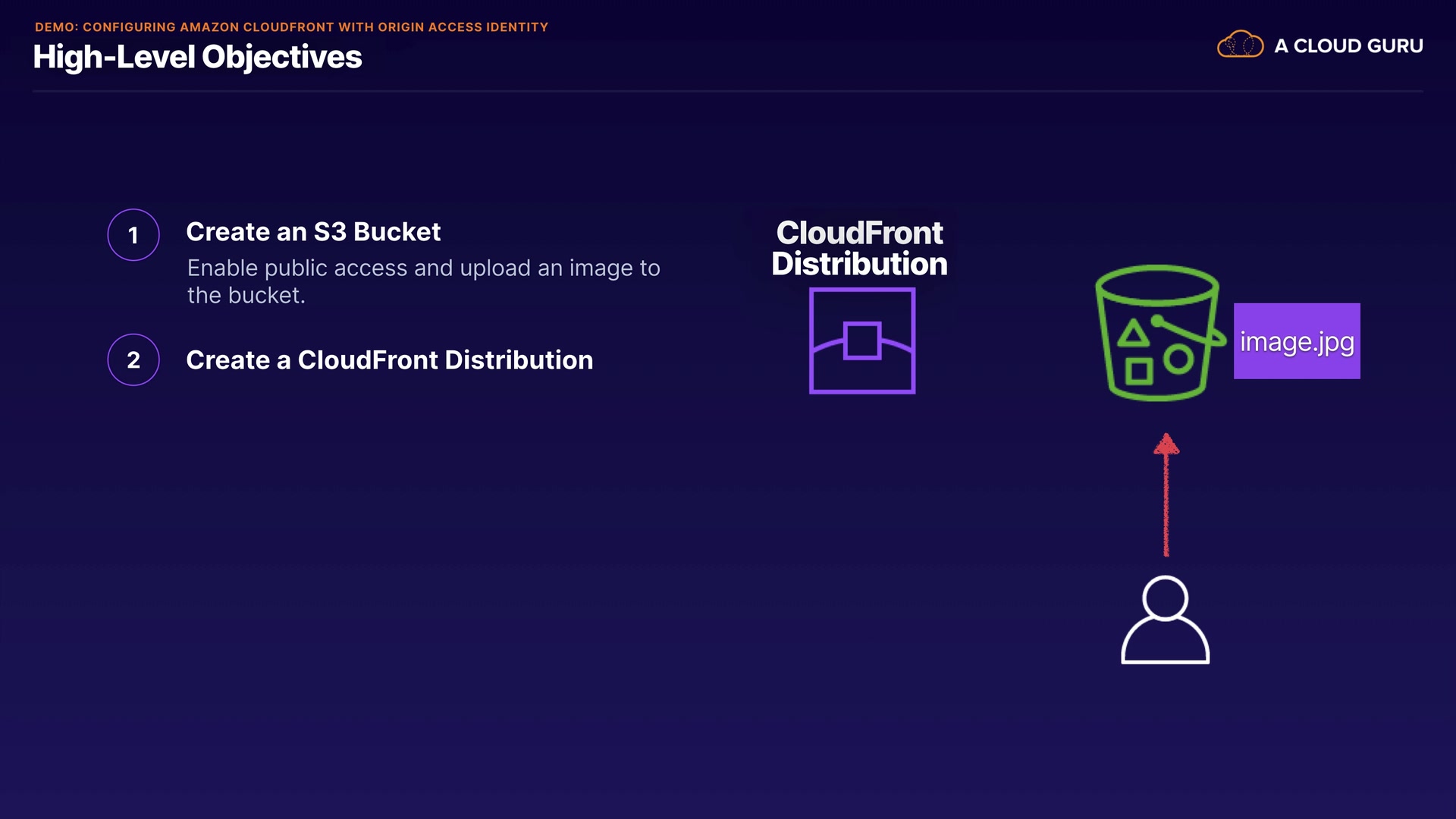Viewport: 1456px width, 819px height.
Task: Click the purple image.jpg box
Action: (x=1297, y=341)
